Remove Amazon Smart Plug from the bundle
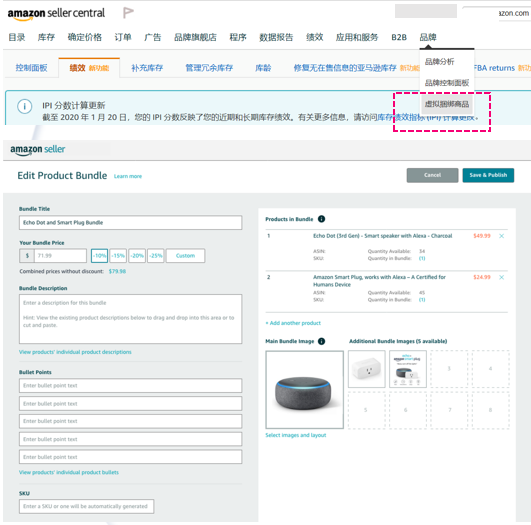The width and height of the screenshot is (531, 525). (x=502, y=277)
